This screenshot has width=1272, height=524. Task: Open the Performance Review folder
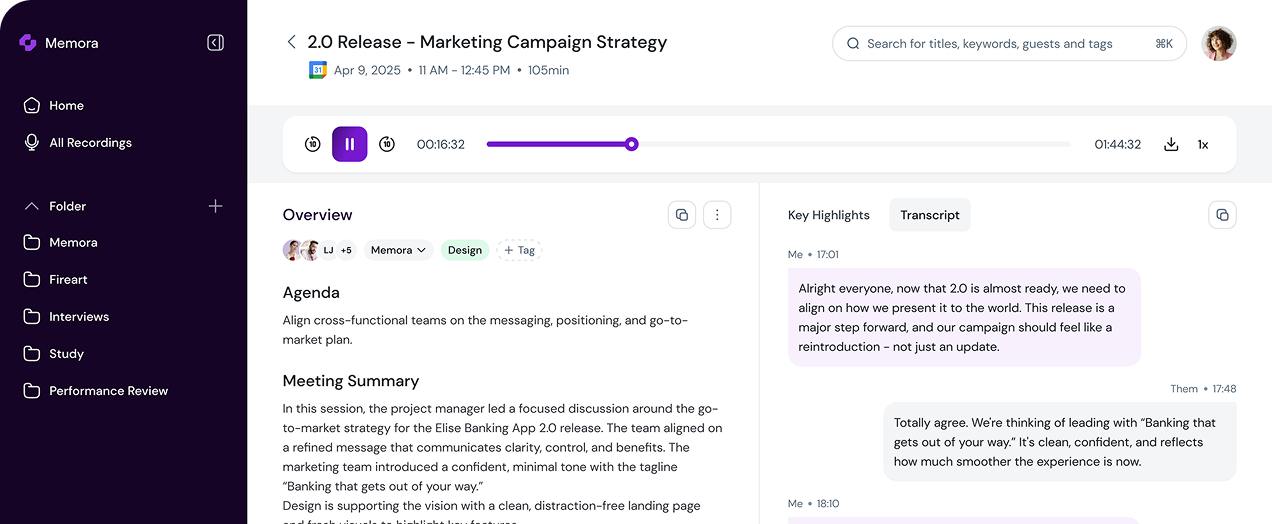[108, 391]
